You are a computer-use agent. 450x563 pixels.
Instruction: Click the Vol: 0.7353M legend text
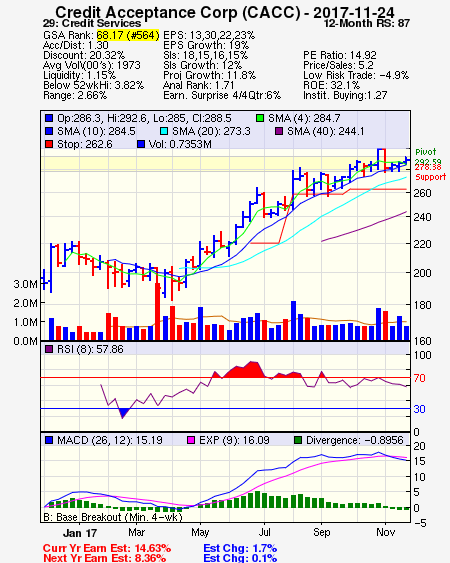tap(180, 144)
